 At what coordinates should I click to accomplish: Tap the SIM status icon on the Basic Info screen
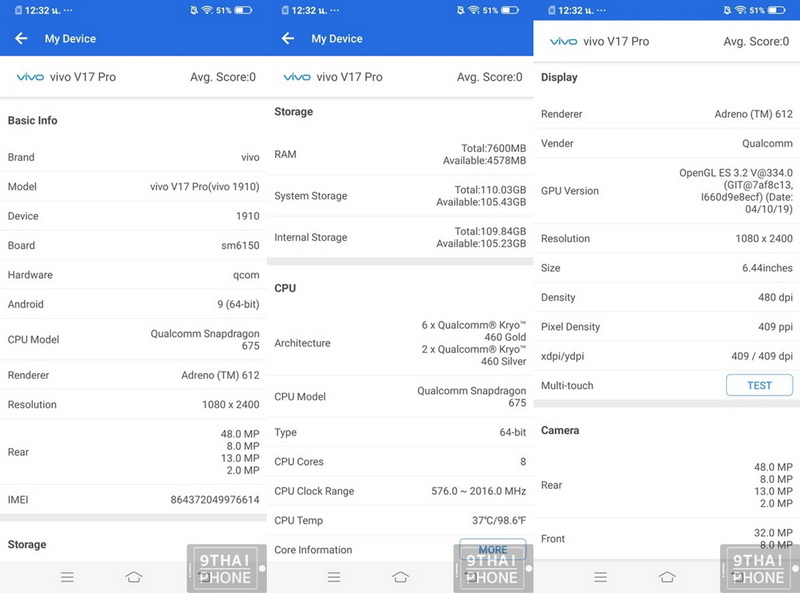(x=18, y=10)
